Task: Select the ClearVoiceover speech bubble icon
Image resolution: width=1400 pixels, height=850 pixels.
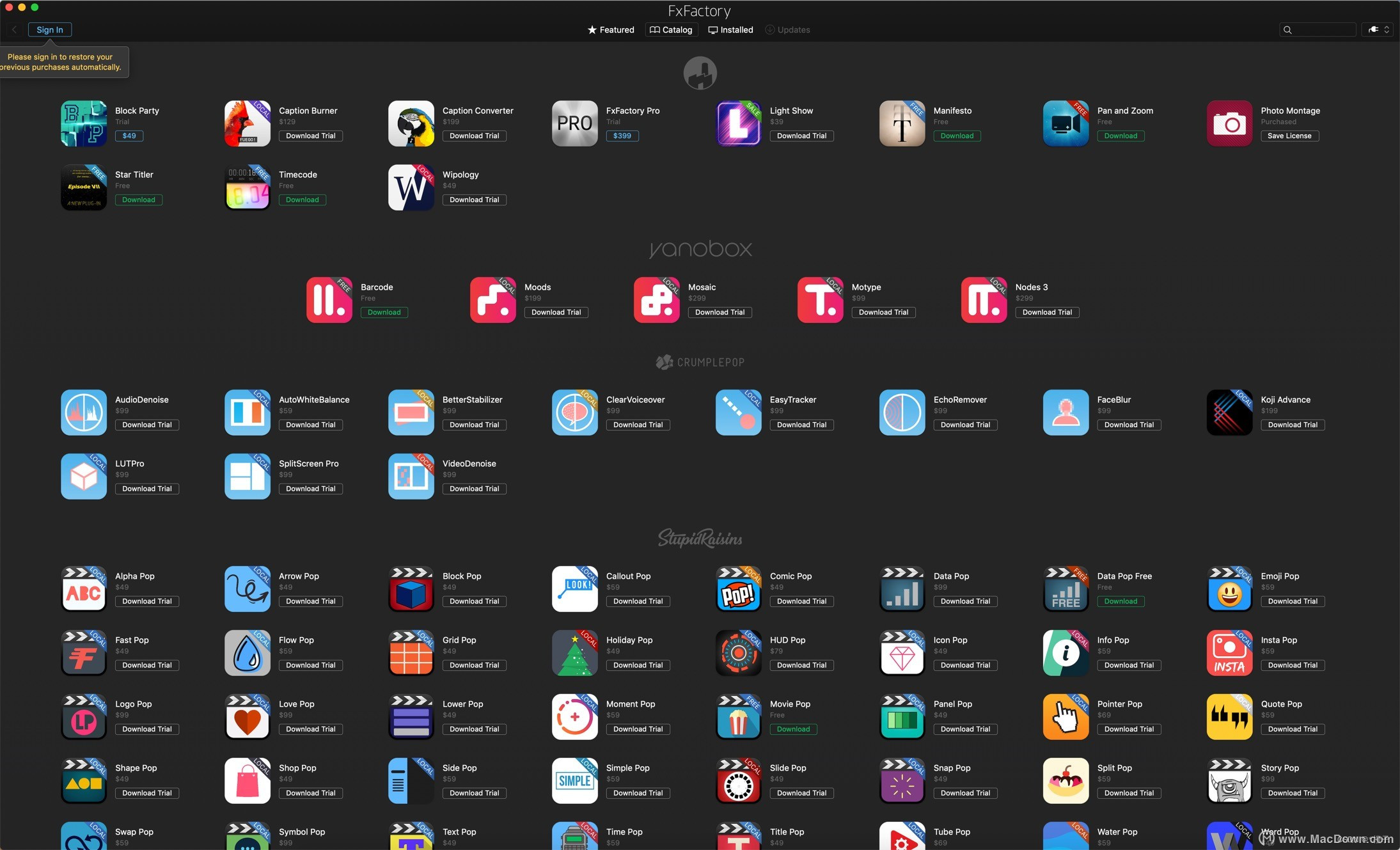Action: (x=575, y=413)
